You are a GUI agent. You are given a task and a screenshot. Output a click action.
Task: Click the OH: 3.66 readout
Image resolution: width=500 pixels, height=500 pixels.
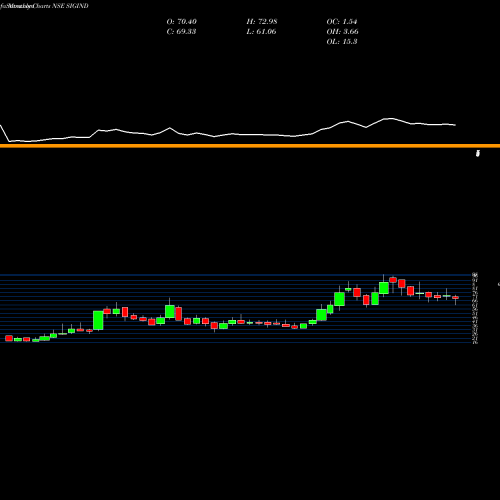[343, 32]
